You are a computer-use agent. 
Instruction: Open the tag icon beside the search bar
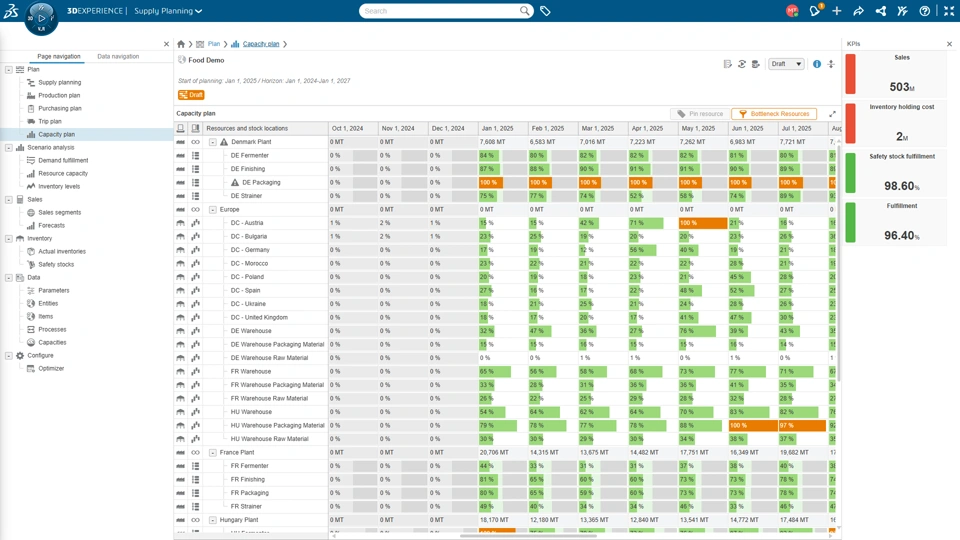click(545, 11)
